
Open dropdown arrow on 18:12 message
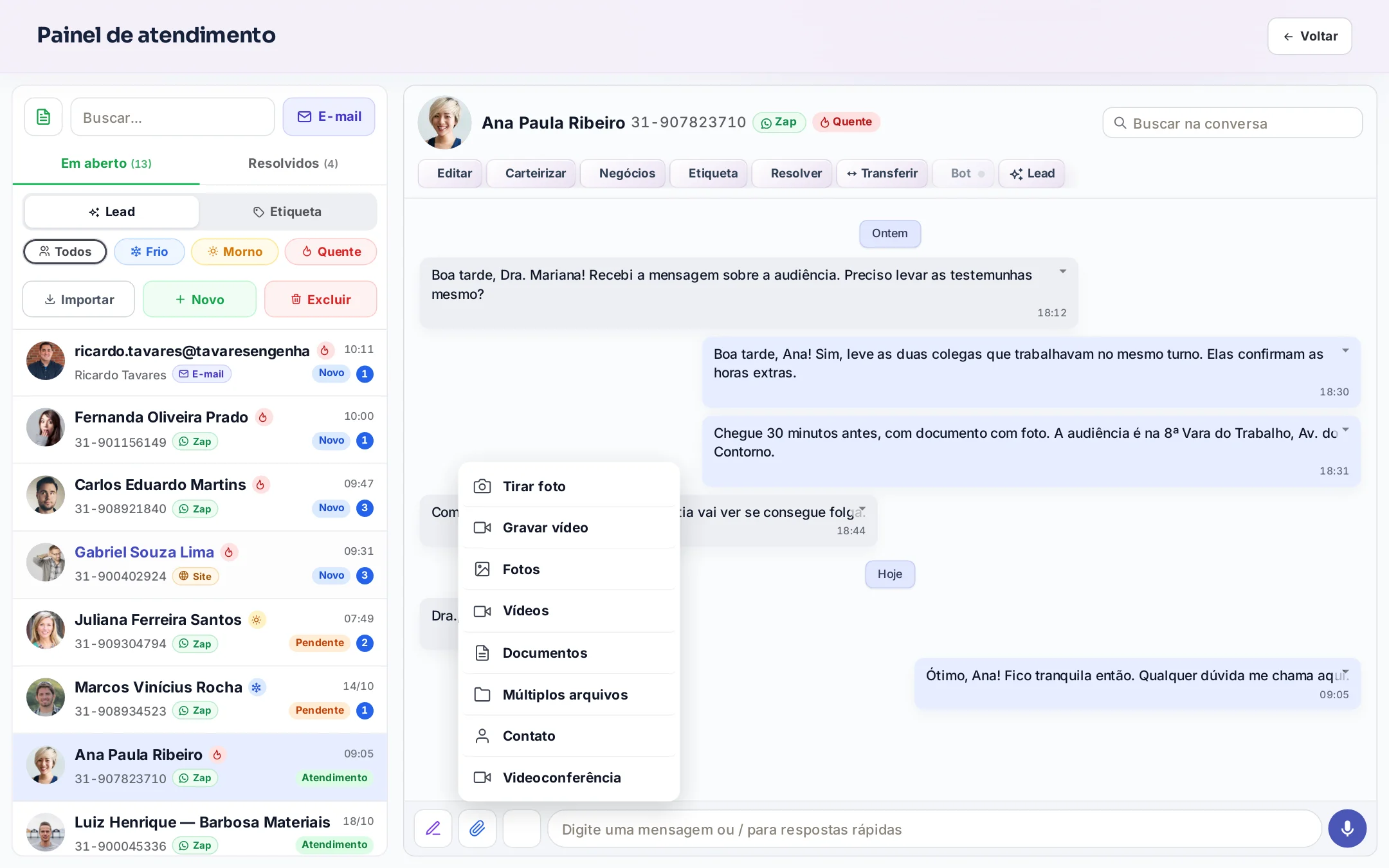(1063, 271)
